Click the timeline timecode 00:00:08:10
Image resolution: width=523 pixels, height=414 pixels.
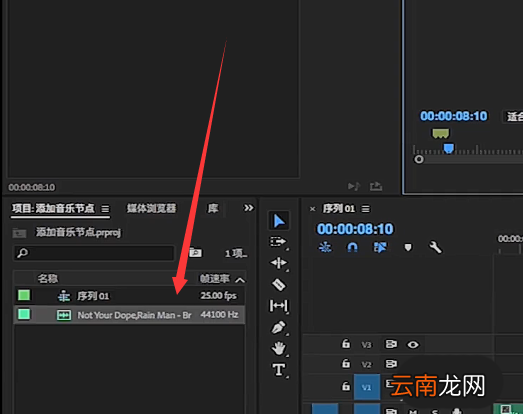(x=355, y=229)
